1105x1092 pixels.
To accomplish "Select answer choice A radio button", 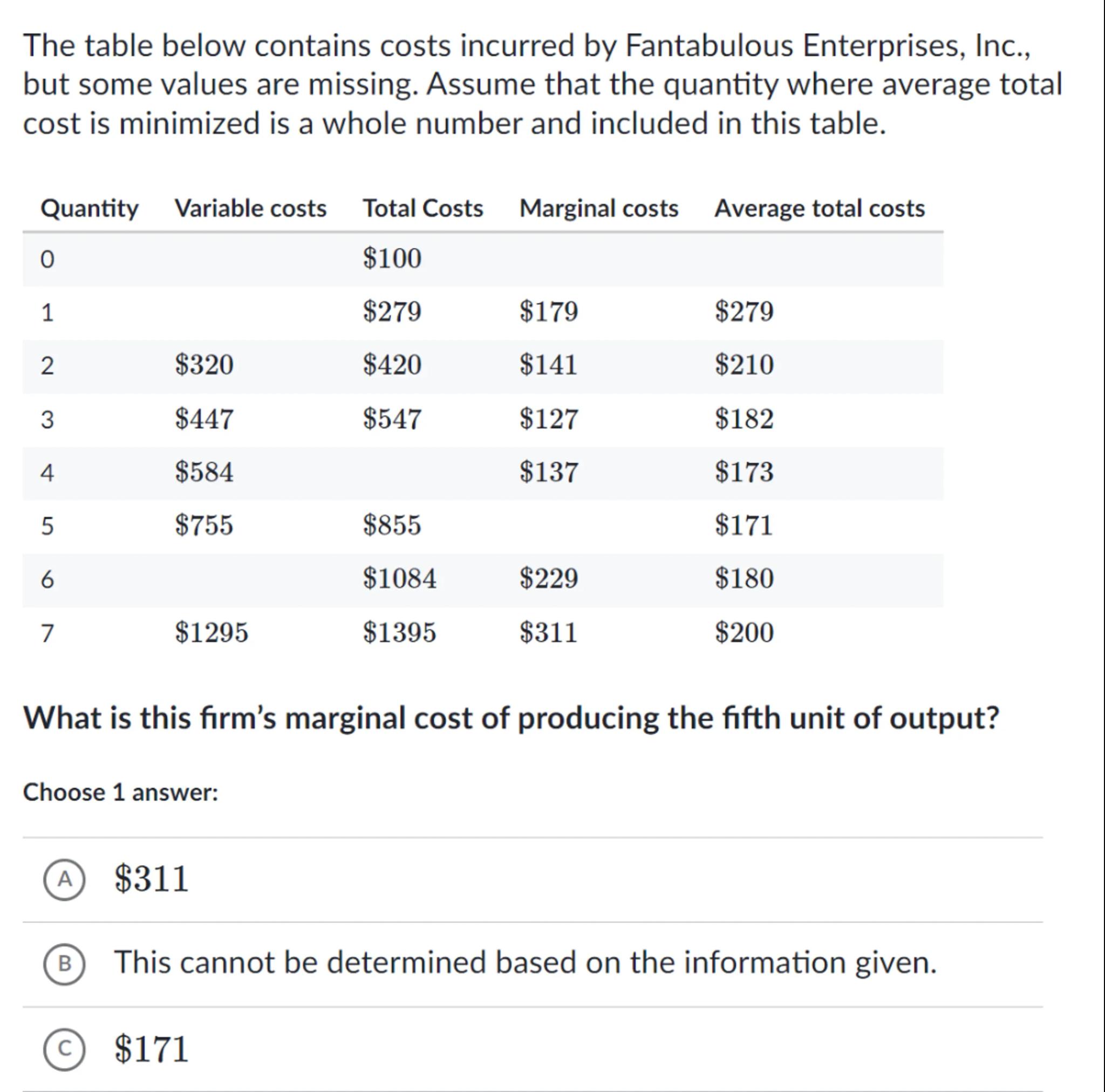I will tap(65, 879).
